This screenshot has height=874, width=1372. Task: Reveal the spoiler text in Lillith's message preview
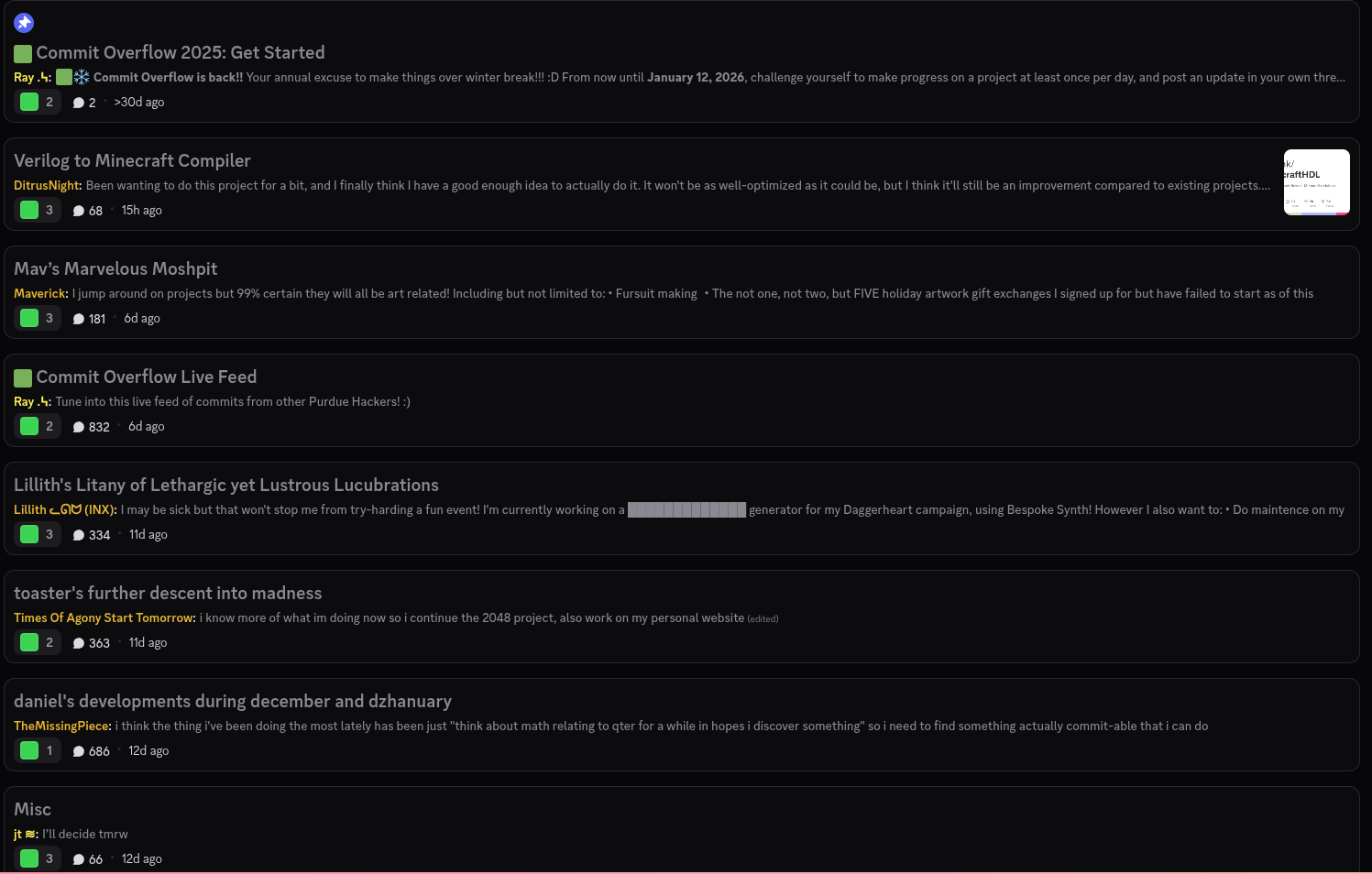pyautogui.click(x=686, y=509)
